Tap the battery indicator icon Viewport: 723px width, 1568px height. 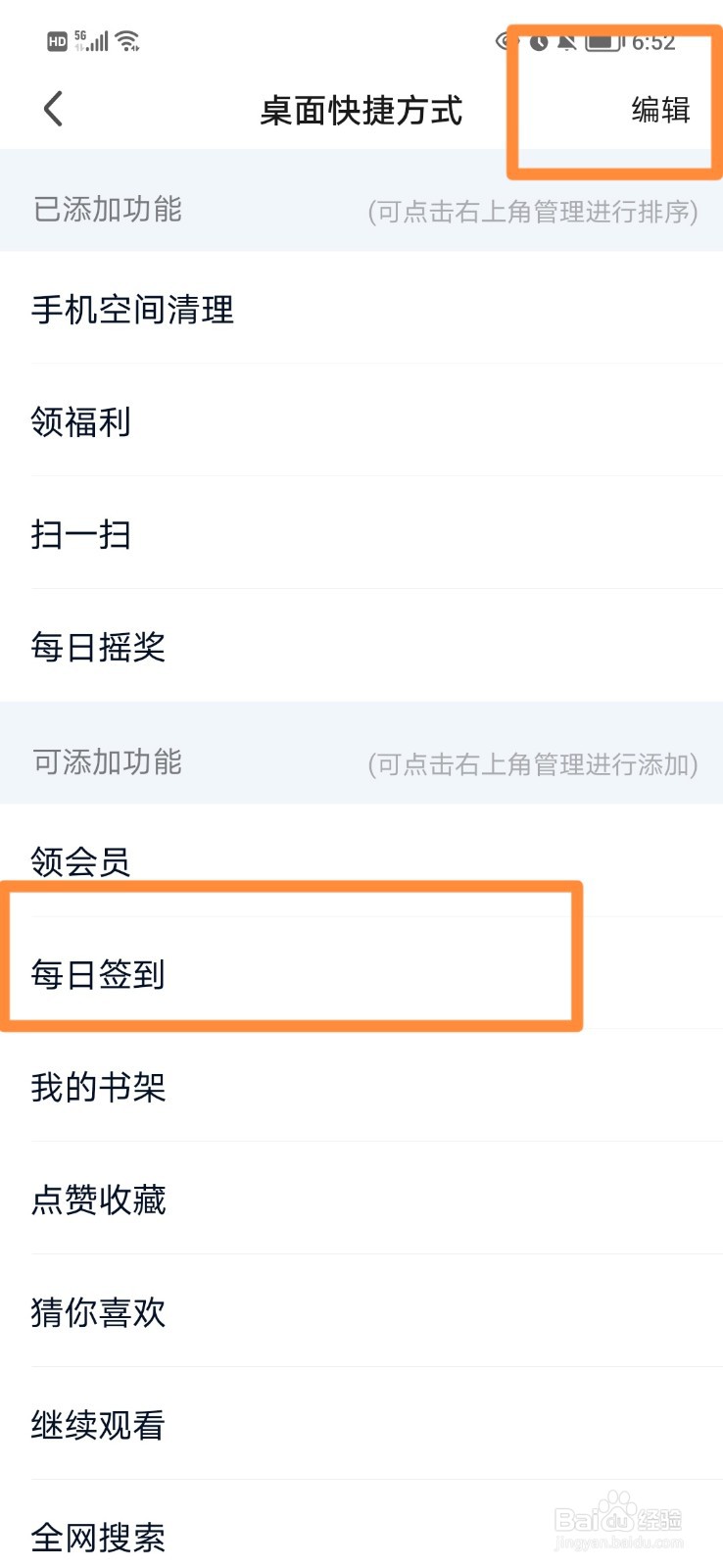pyautogui.click(x=602, y=42)
